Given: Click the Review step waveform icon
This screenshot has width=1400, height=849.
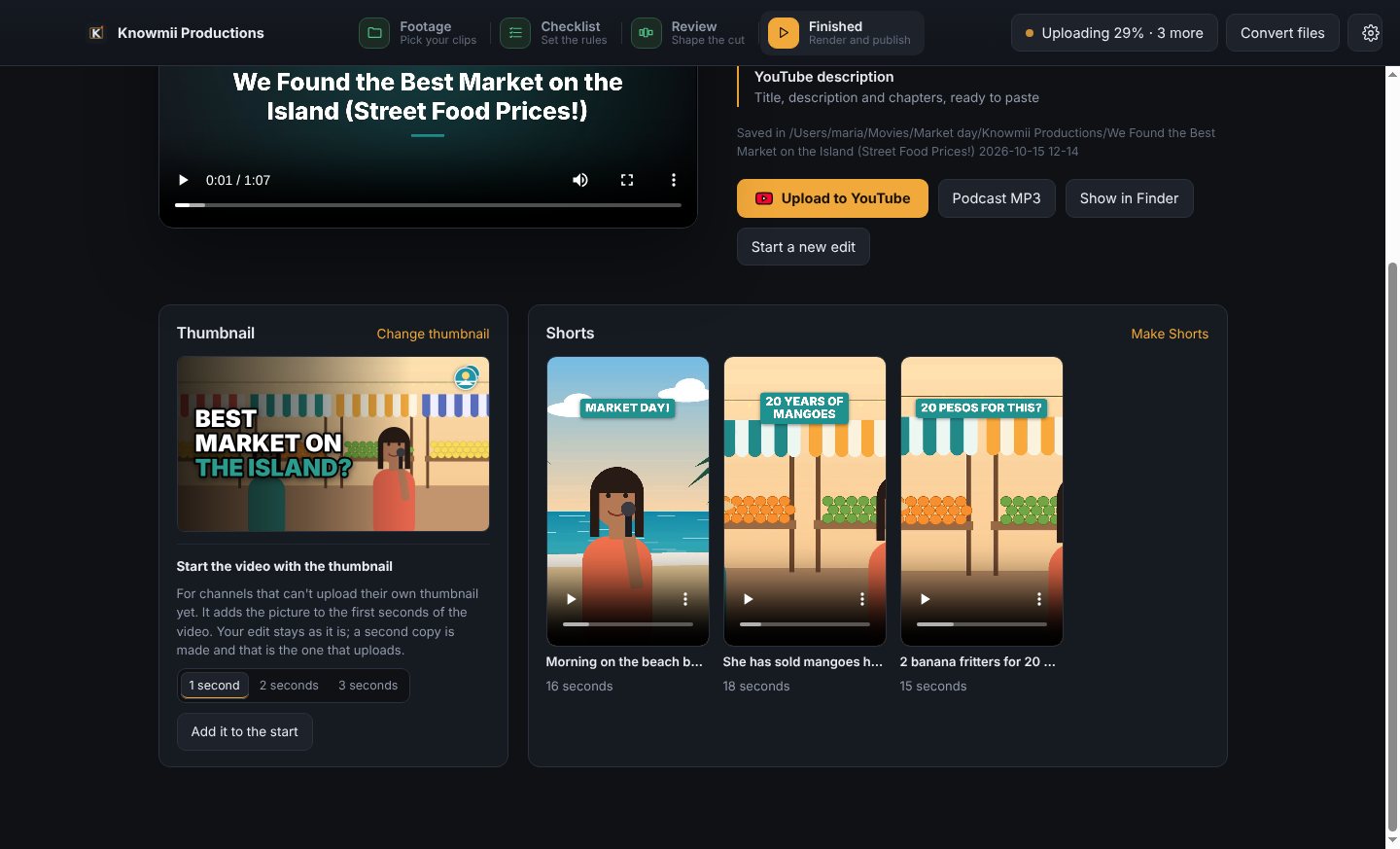Looking at the screenshot, I should 646,33.
